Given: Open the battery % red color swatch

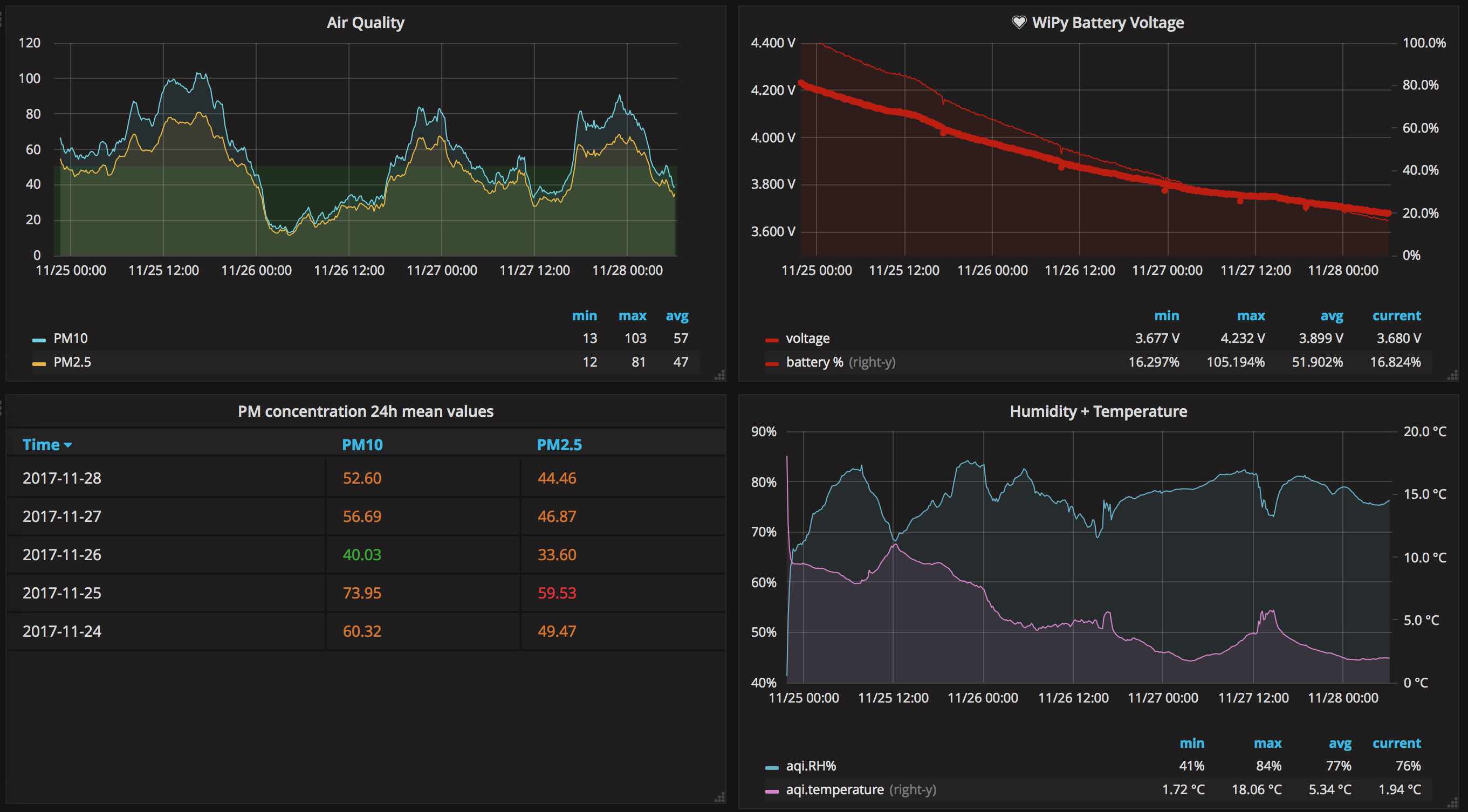Looking at the screenshot, I should click(x=772, y=364).
